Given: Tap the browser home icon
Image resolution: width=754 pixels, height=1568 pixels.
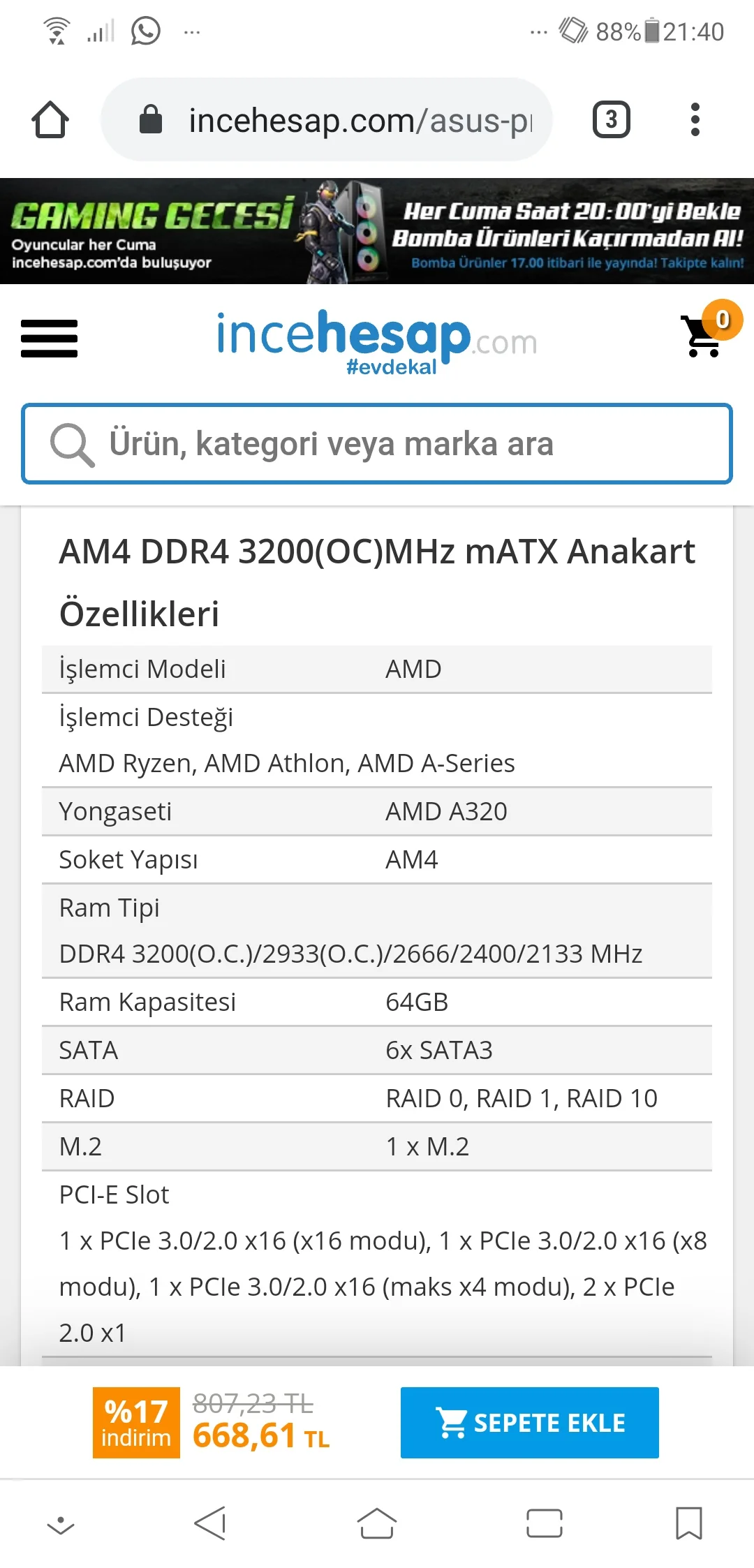Looking at the screenshot, I should pyautogui.click(x=50, y=120).
